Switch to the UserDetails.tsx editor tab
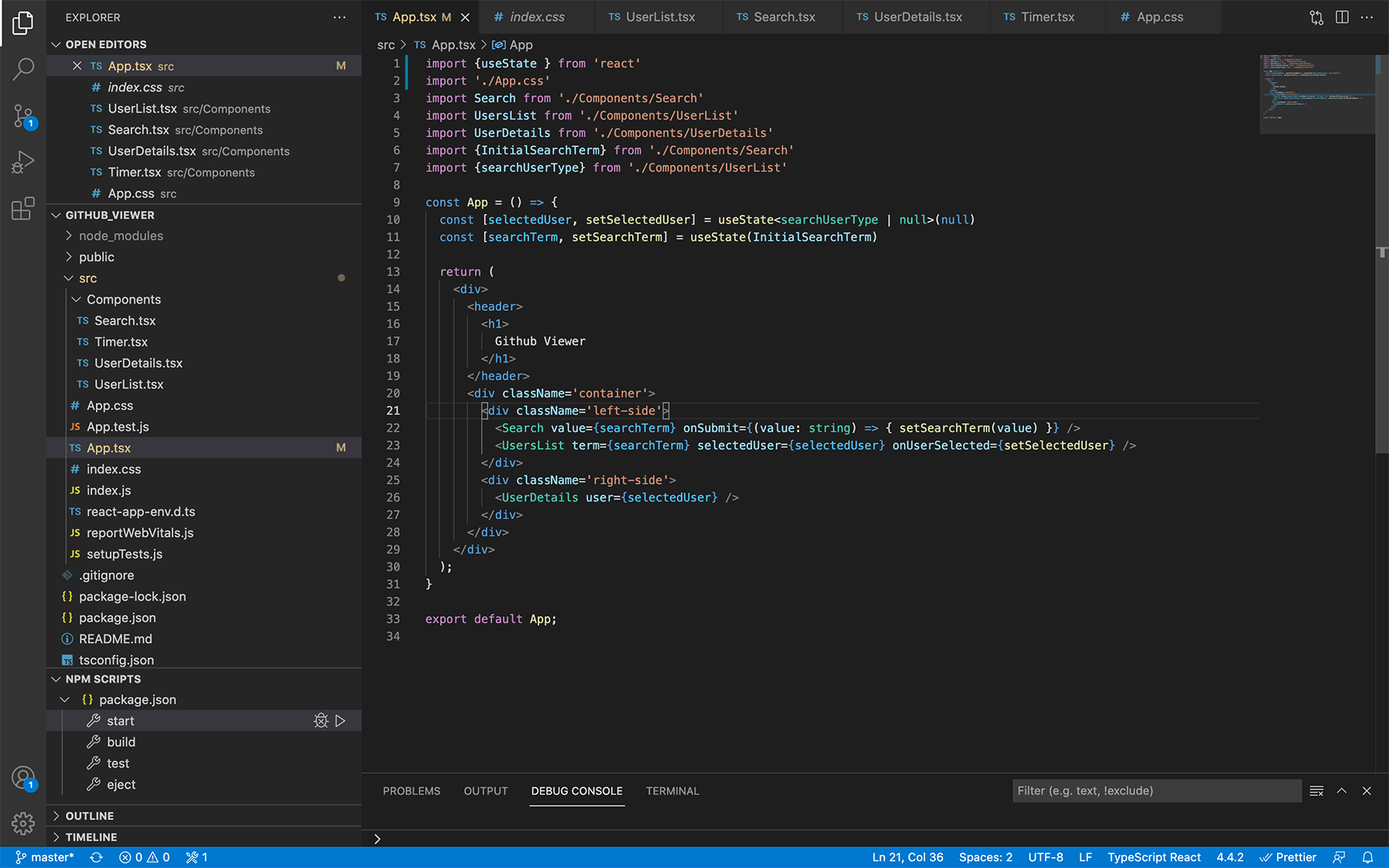This screenshot has width=1389, height=868. click(x=917, y=17)
